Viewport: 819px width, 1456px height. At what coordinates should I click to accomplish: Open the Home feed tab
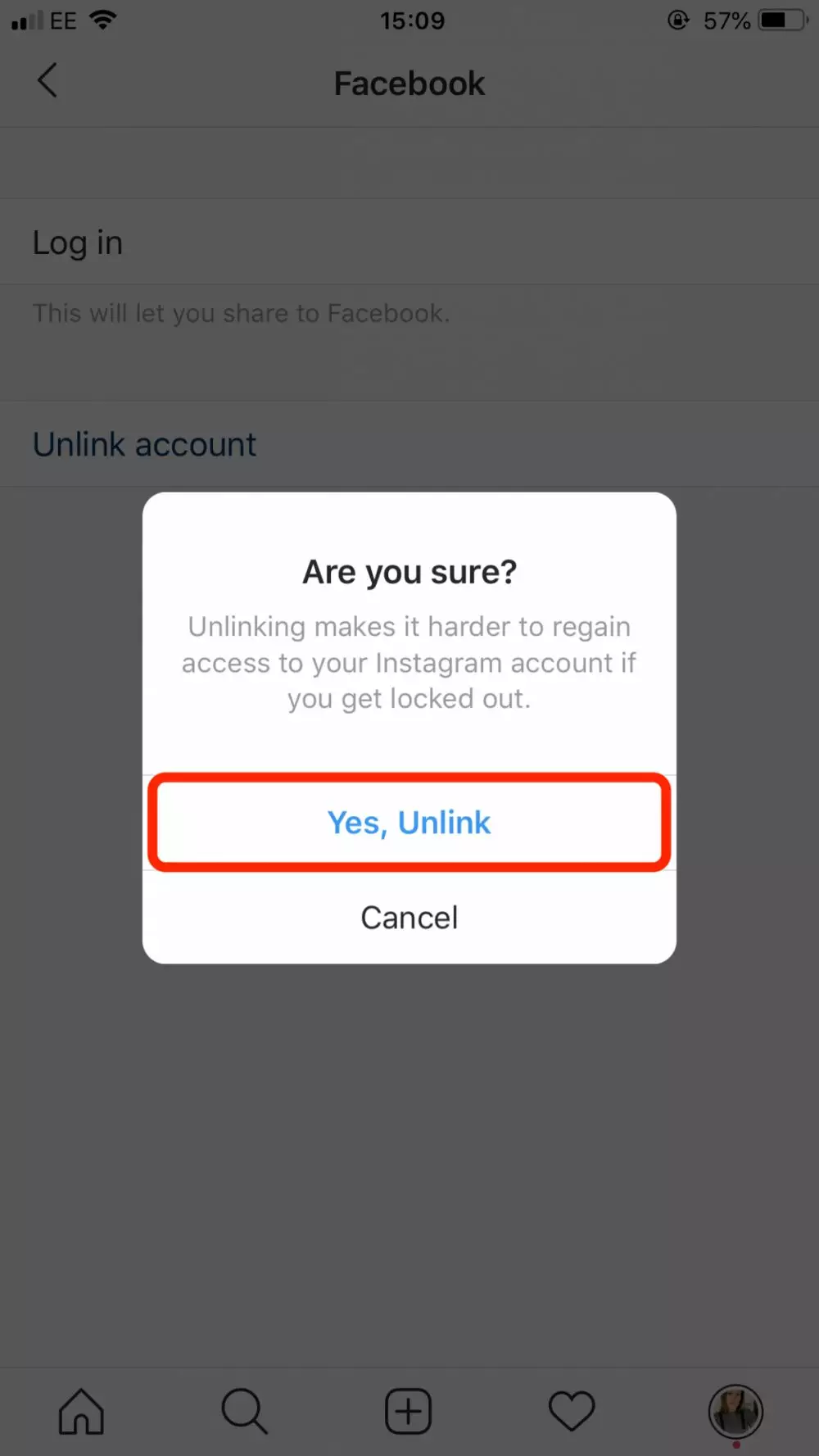[x=81, y=1411]
